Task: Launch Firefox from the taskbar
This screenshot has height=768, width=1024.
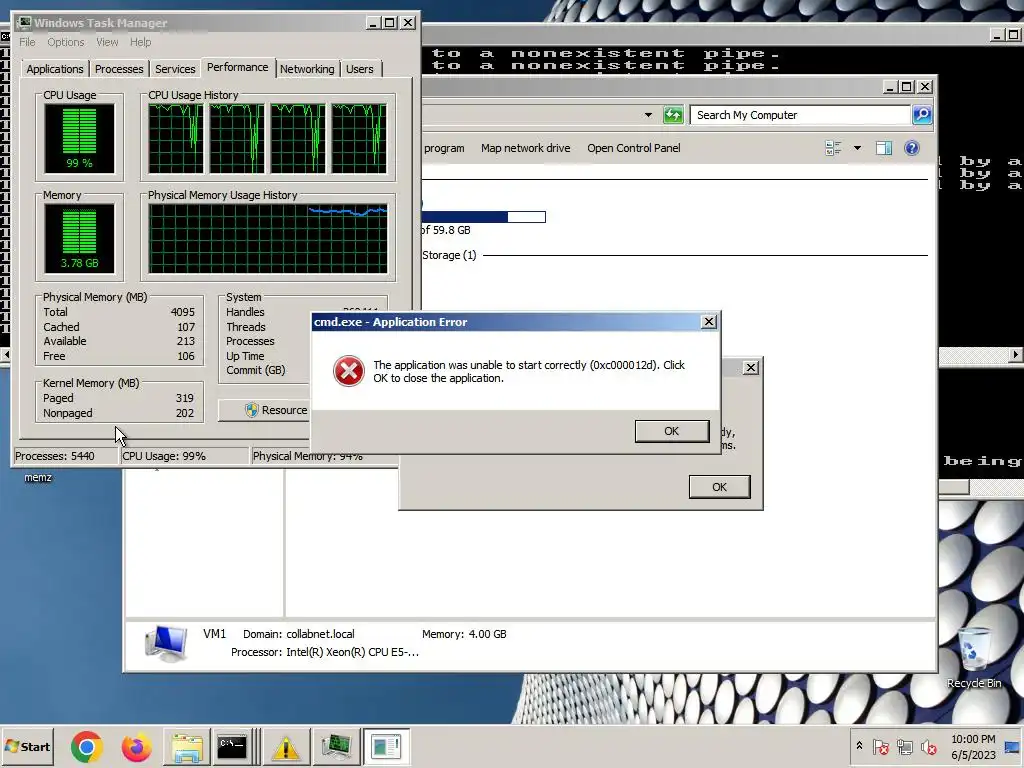Action: (136, 746)
